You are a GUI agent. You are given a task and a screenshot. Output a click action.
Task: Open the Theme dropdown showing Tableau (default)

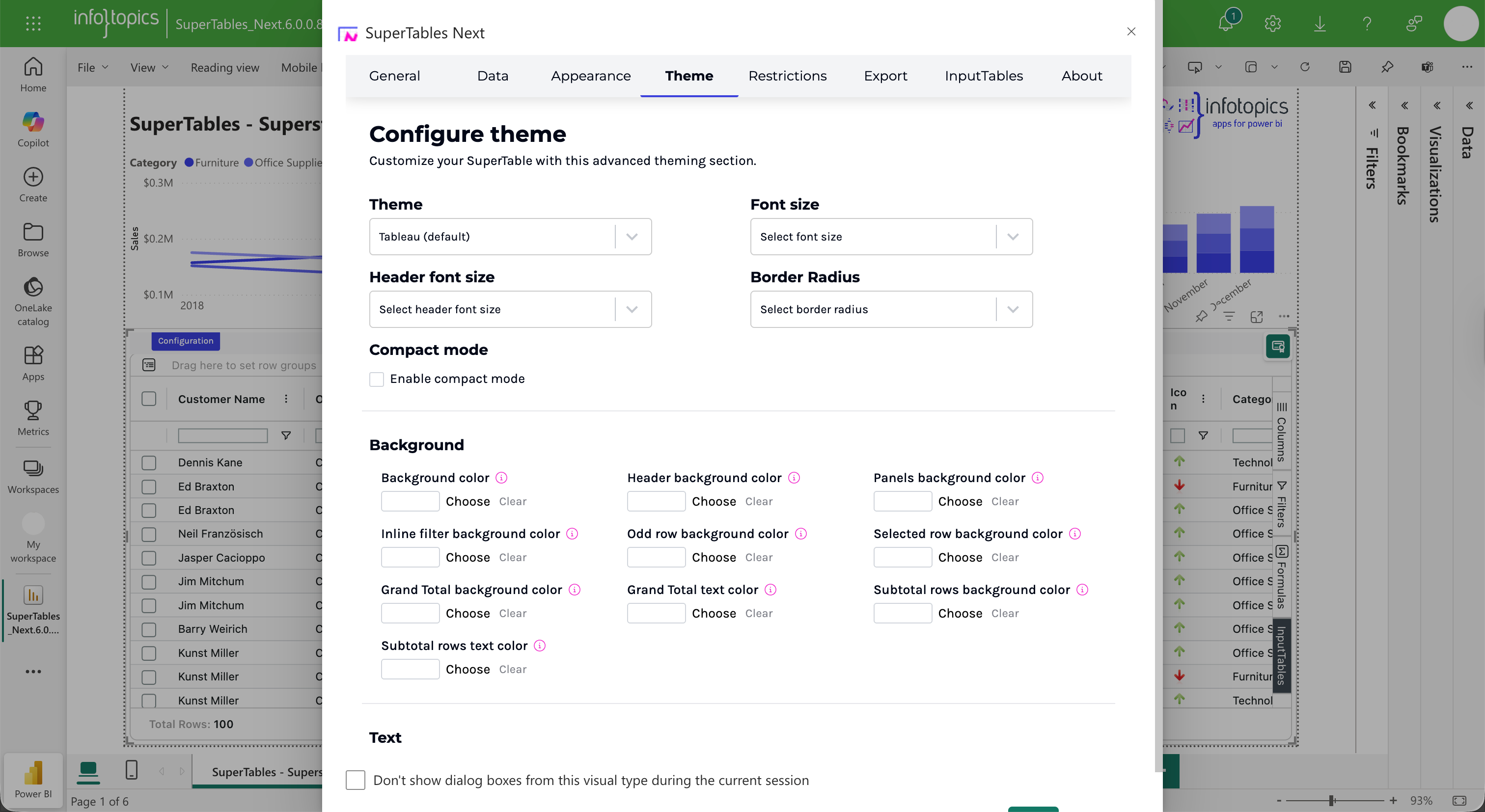(510, 237)
